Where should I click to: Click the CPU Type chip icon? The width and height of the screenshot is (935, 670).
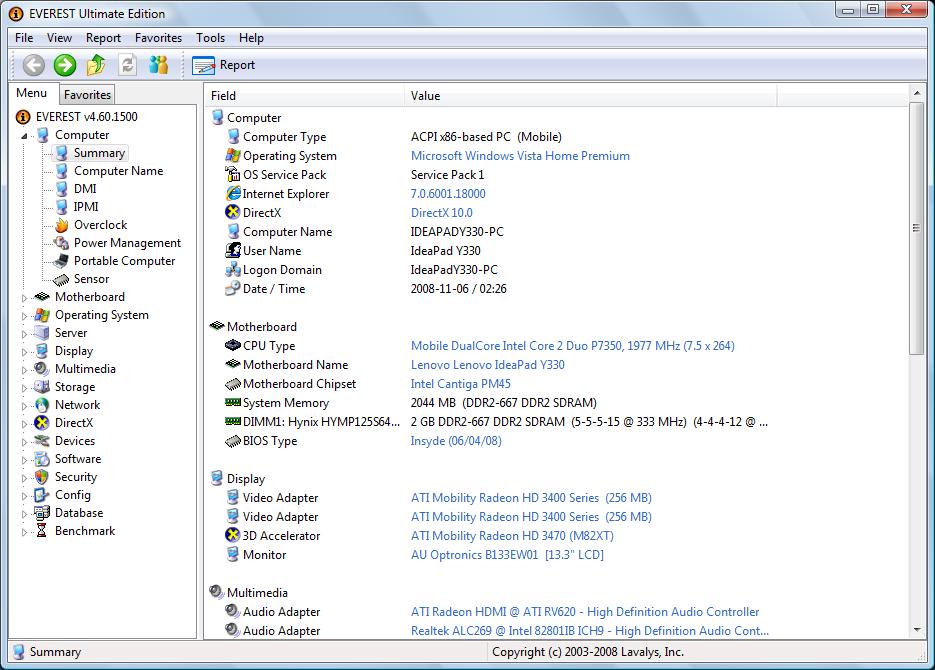coord(233,345)
